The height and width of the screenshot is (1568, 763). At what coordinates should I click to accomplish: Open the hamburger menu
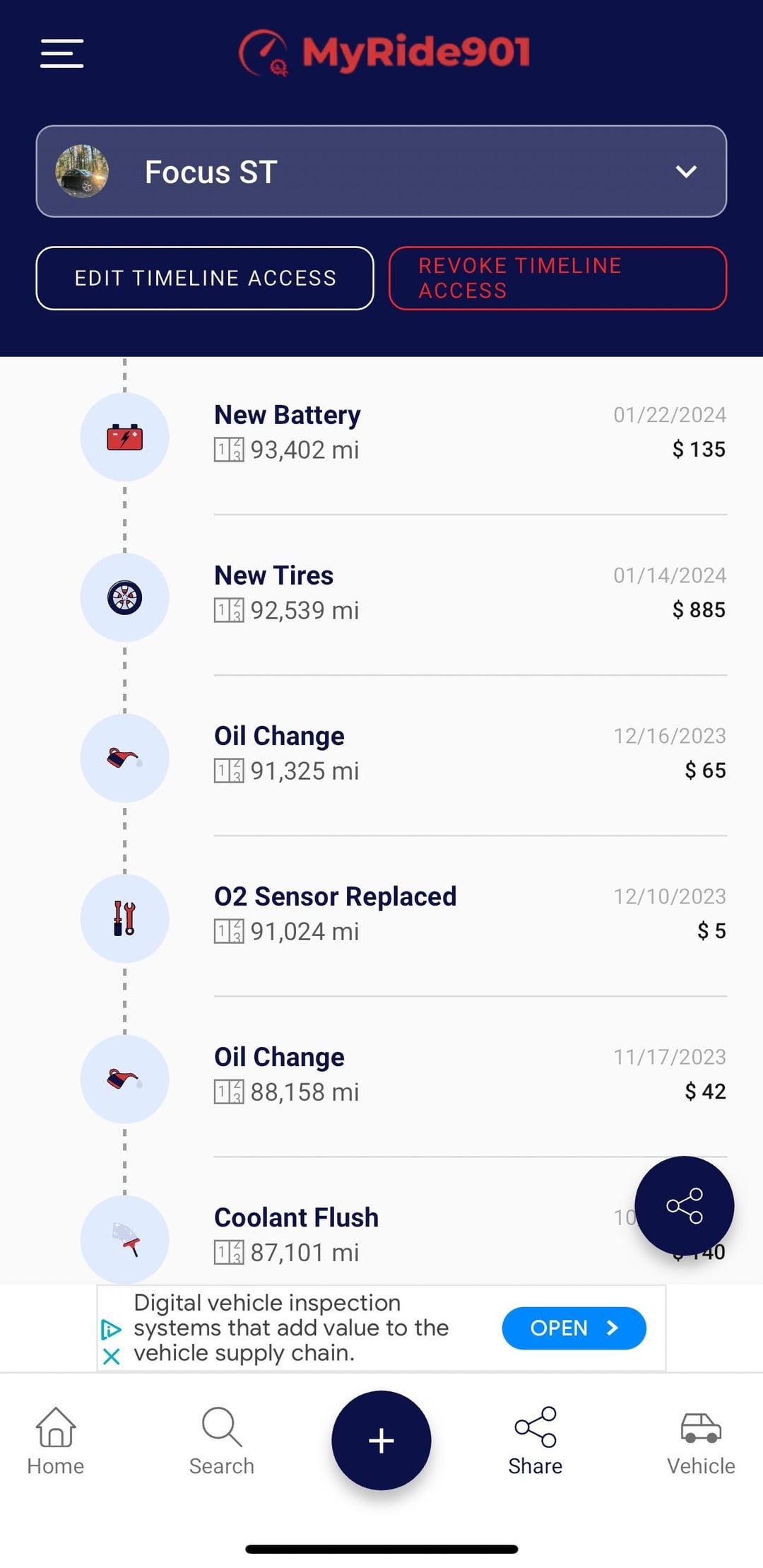tap(62, 54)
